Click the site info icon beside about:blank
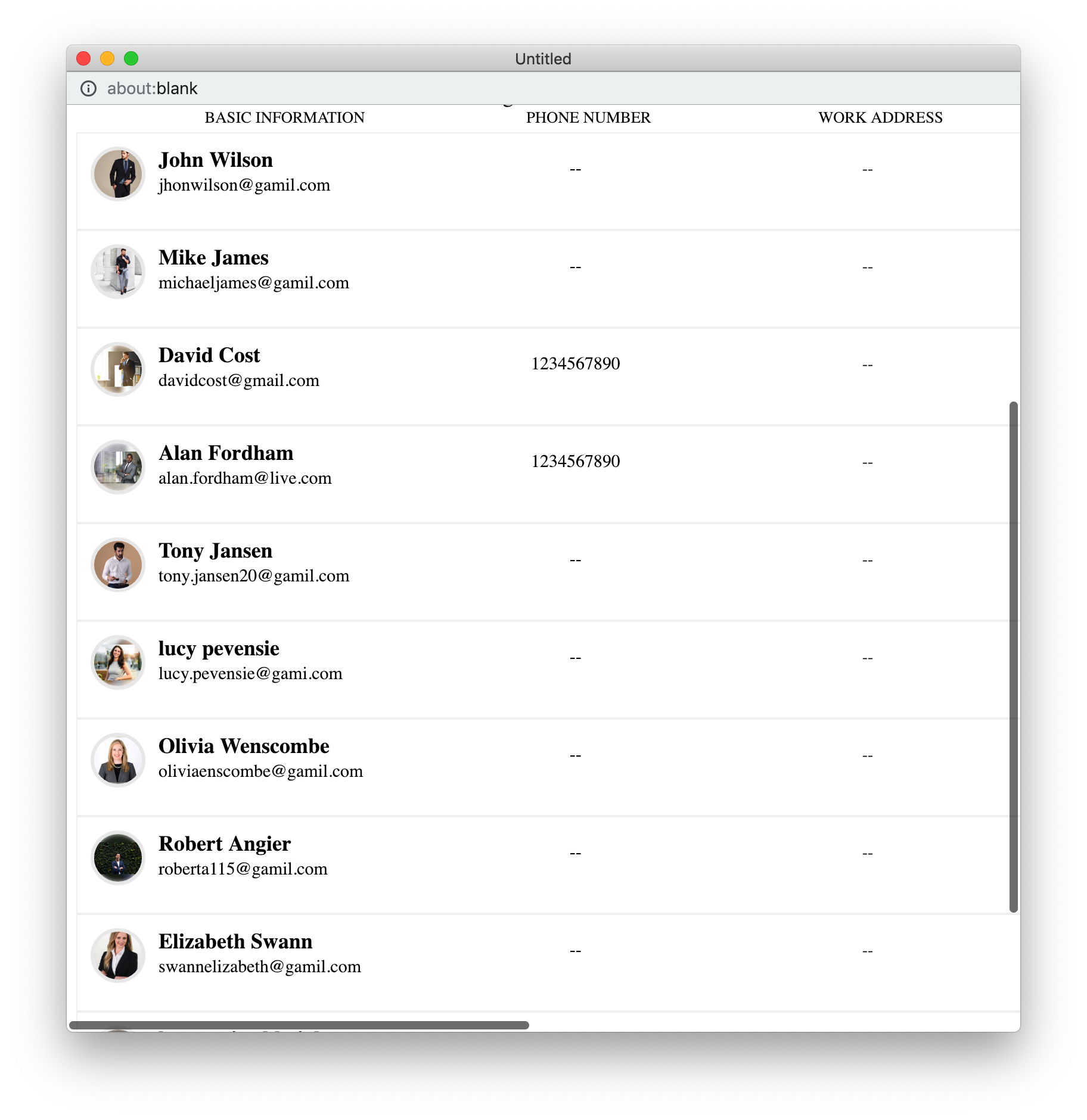This screenshot has width=1087, height=1120. point(88,89)
